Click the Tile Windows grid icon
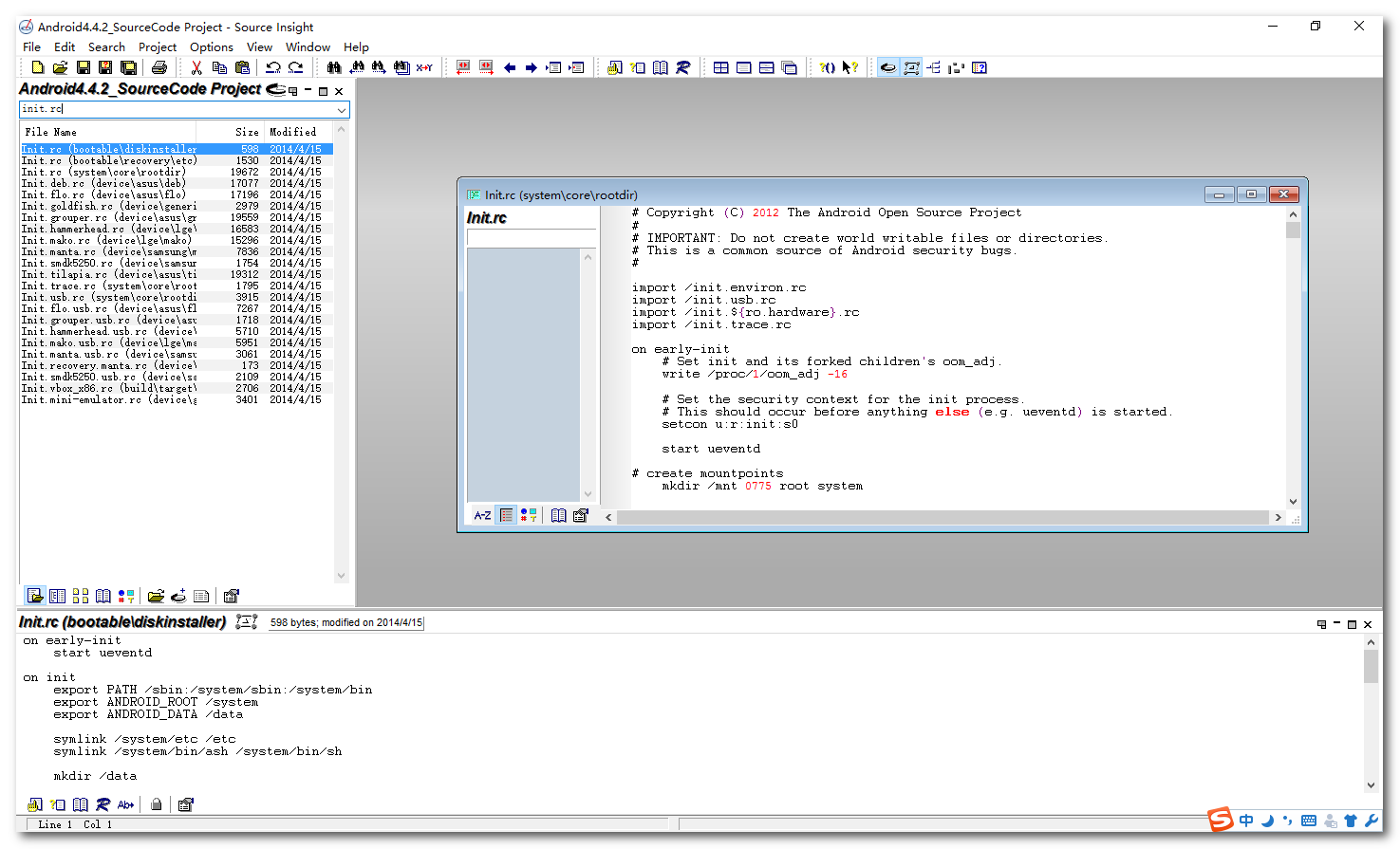This screenshot has width=1400, height=849. tap(721, 67)
